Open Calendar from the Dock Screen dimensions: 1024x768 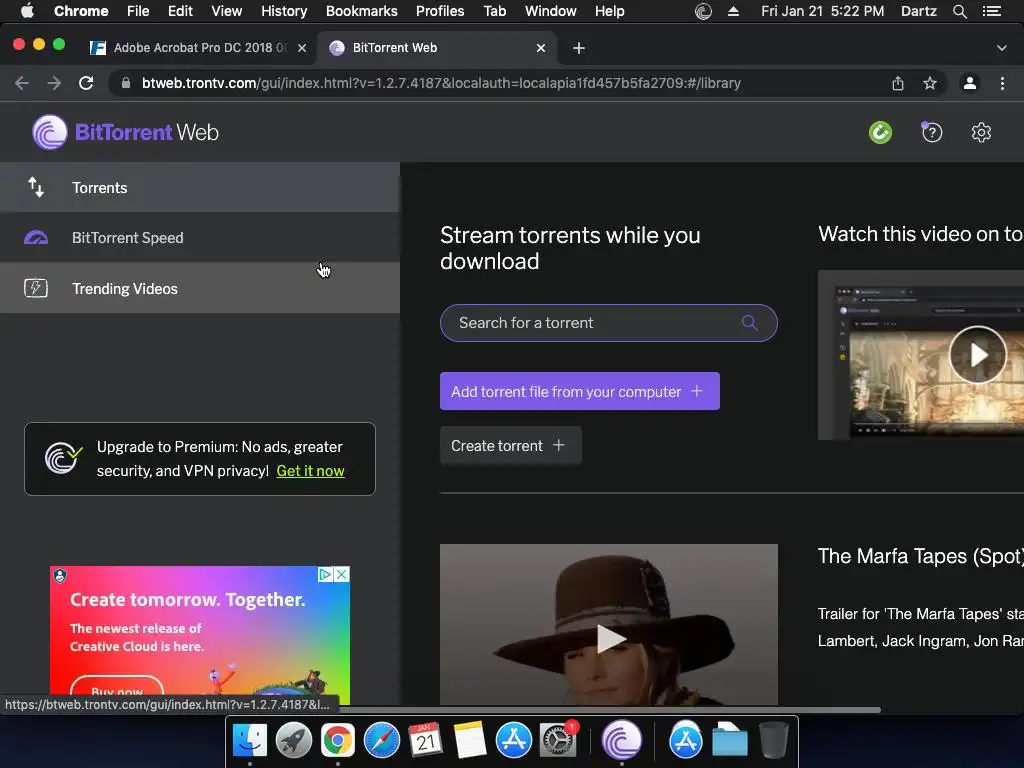tap(425, 741)
